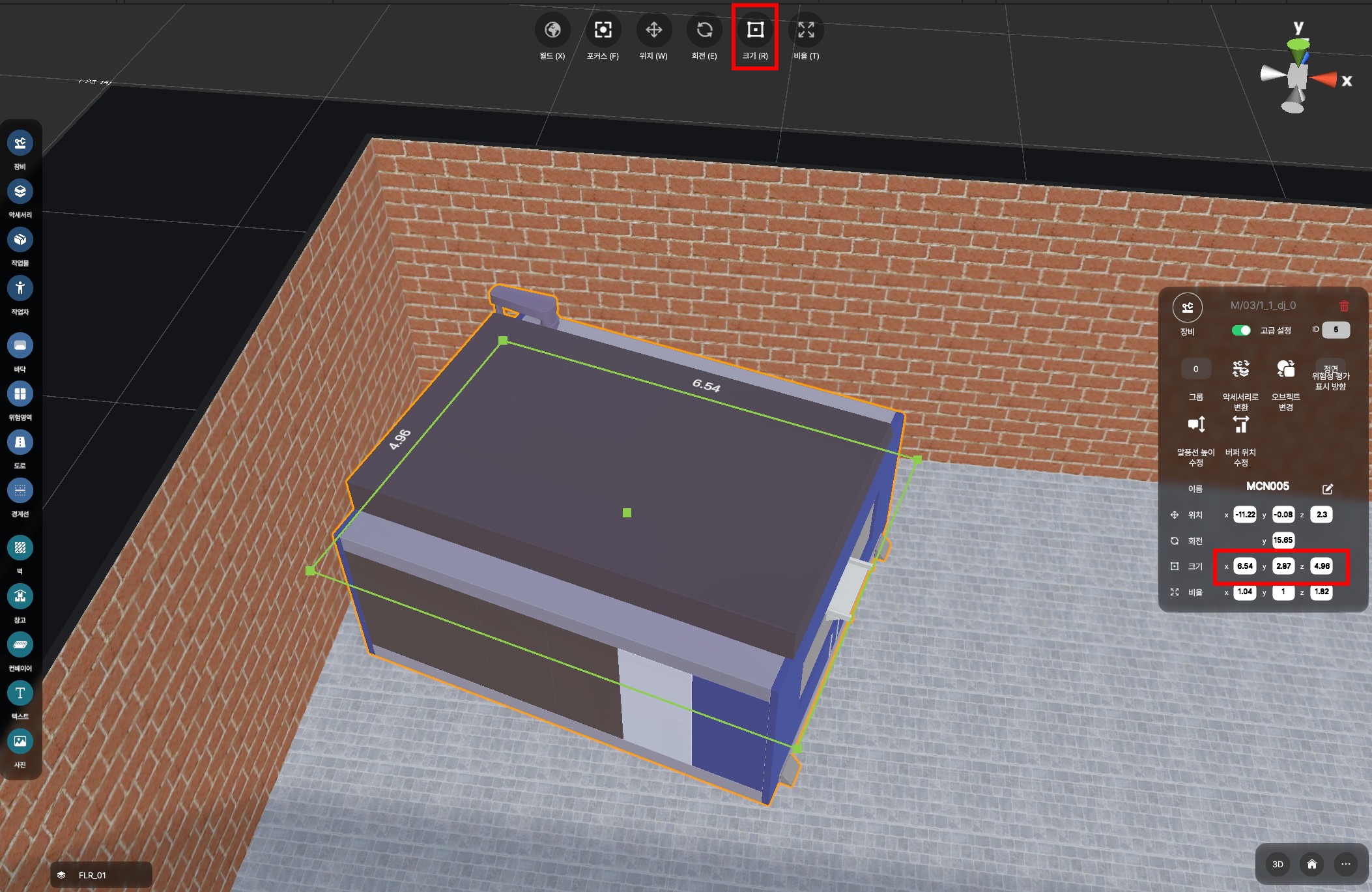Open the 컨베이어 conveyor sidebar icon
Viewport: 1372px width, 892px height.
click(x=20, y=645)
